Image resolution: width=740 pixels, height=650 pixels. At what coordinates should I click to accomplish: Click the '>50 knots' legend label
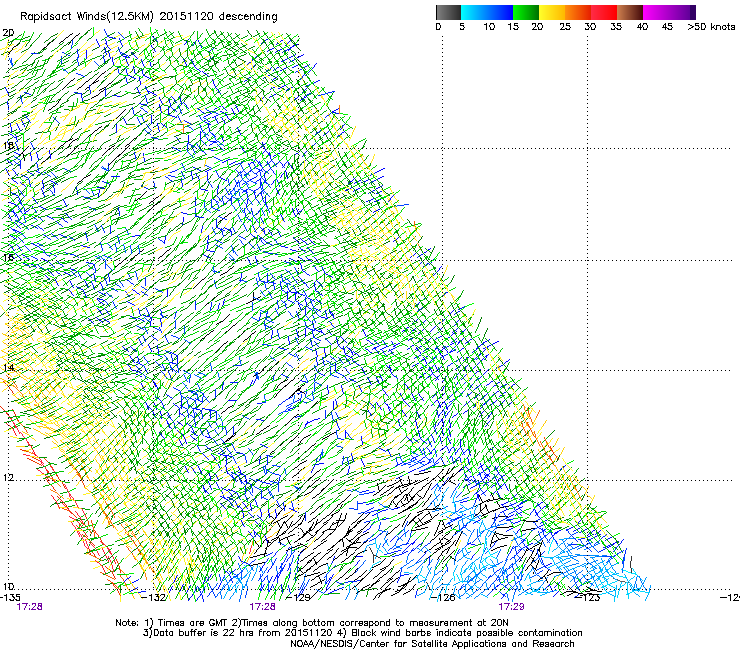tap(711, 27)
